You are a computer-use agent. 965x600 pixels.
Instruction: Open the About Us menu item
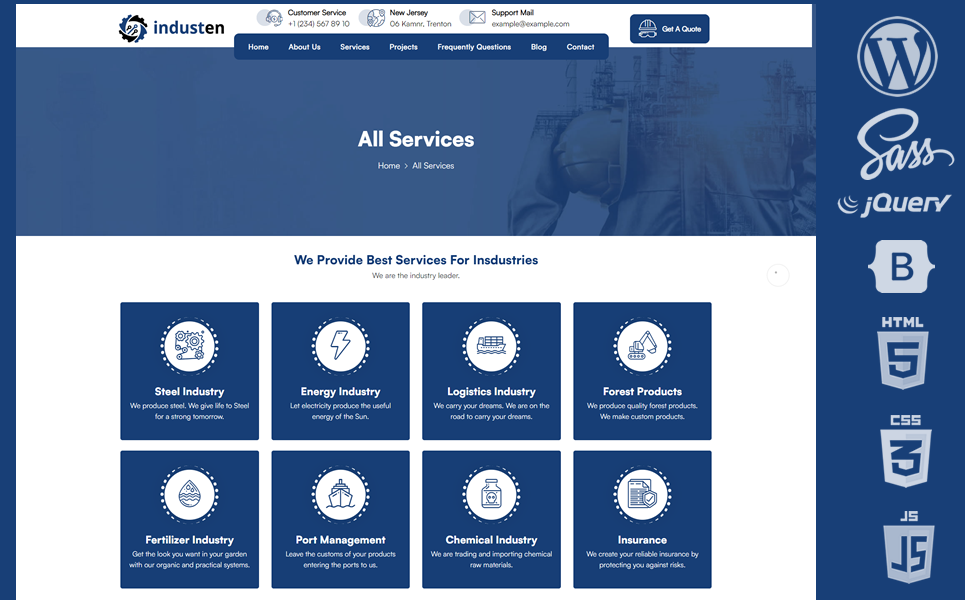point(304,47)
